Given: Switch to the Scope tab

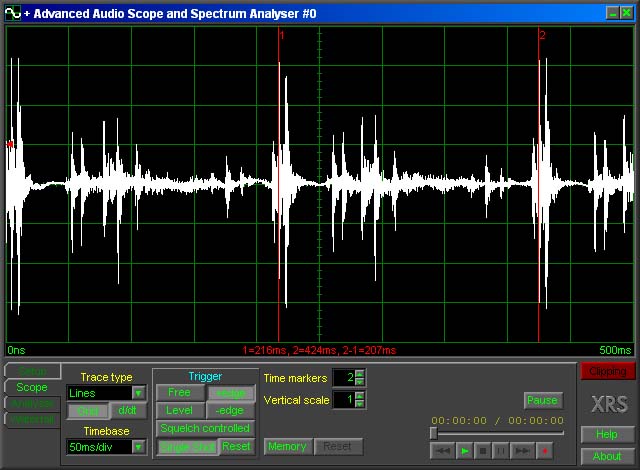Looking at the screenshot, I should coord(32,387).
